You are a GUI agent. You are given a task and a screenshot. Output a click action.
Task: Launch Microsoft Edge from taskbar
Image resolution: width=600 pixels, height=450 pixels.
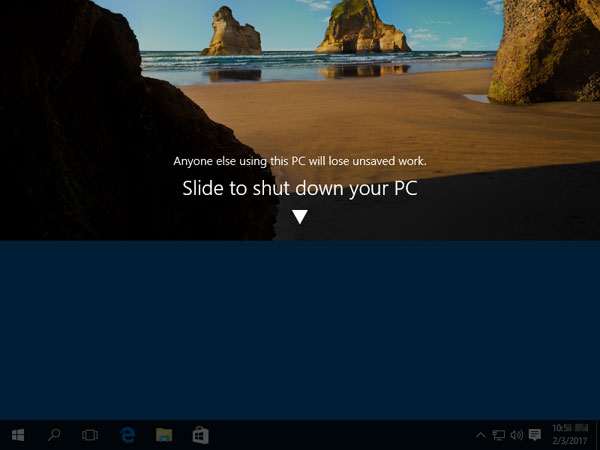coord(127,435)
